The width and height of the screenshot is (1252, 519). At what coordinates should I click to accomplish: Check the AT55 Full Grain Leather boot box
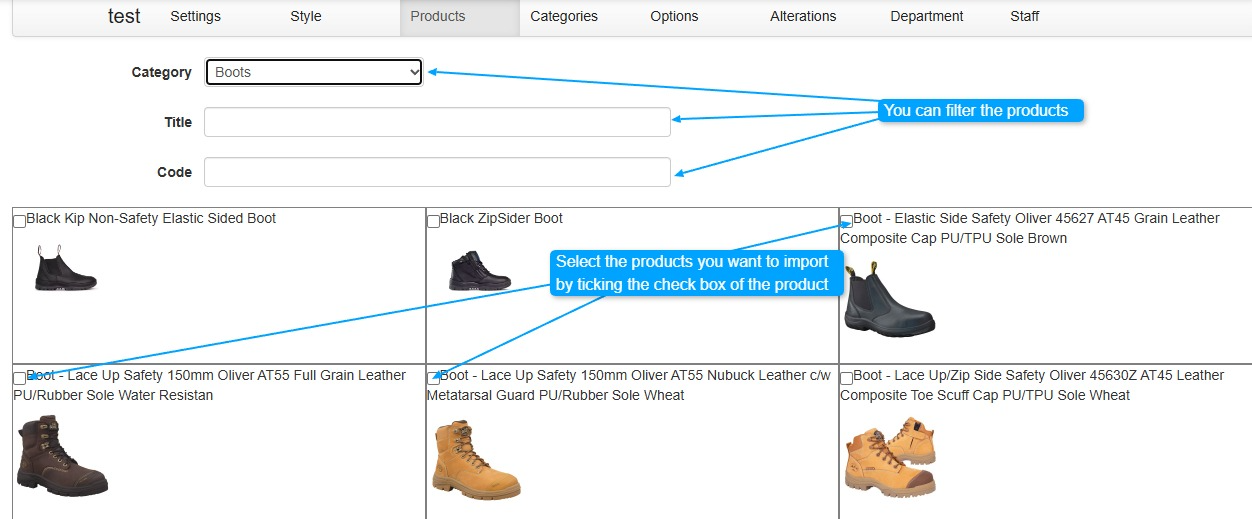[20, 378]
